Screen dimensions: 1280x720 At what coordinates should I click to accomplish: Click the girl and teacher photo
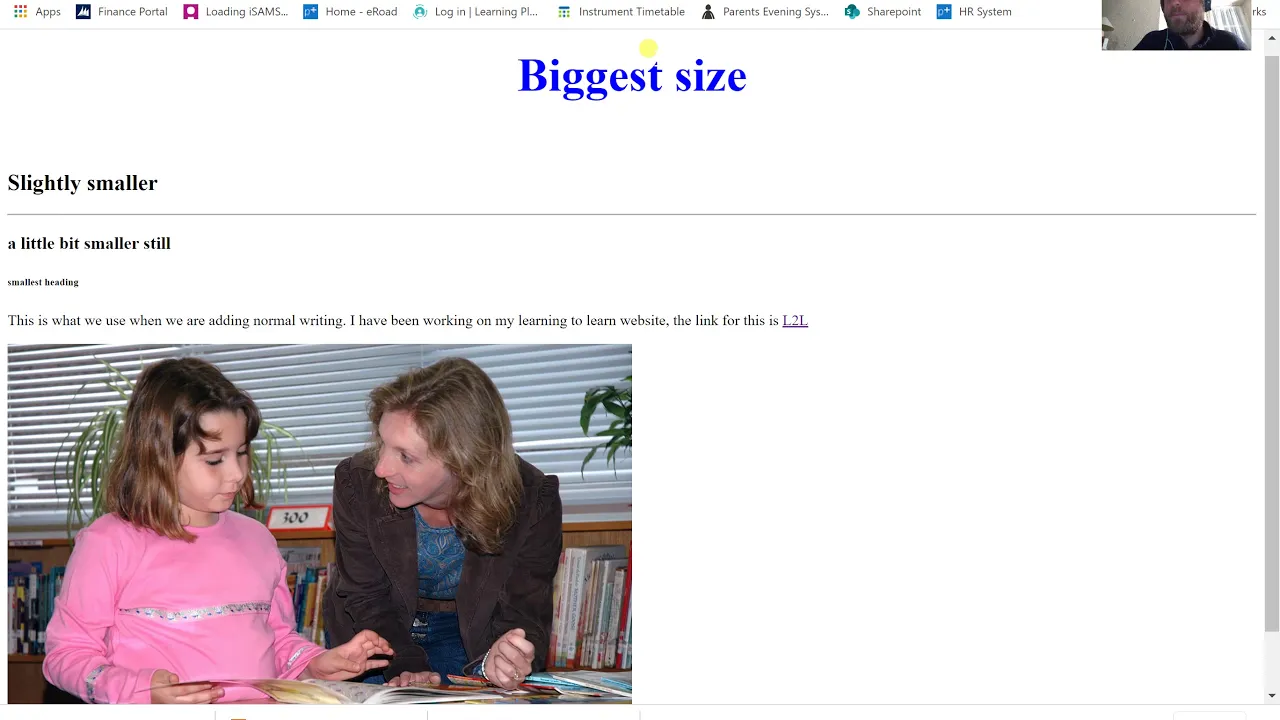click(320, 524)
